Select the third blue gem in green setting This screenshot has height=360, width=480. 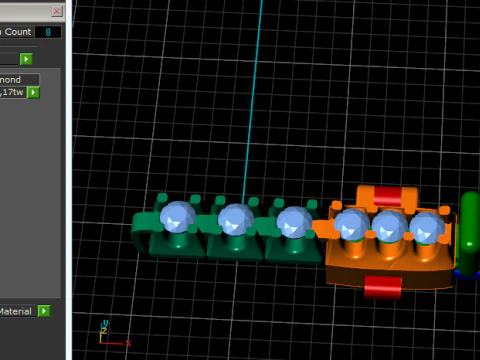(x=294, y=222)
